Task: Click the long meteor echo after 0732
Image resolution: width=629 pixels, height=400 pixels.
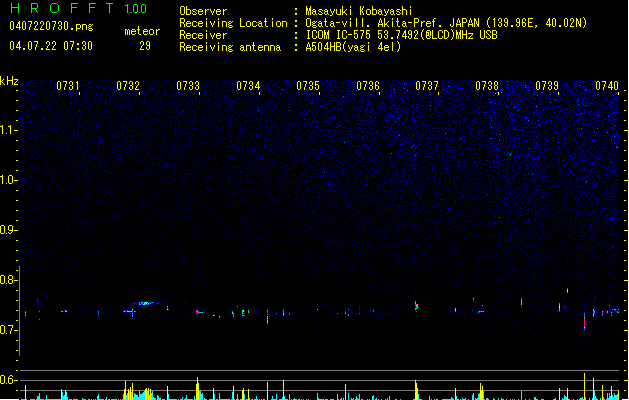Action: [144, 303]
